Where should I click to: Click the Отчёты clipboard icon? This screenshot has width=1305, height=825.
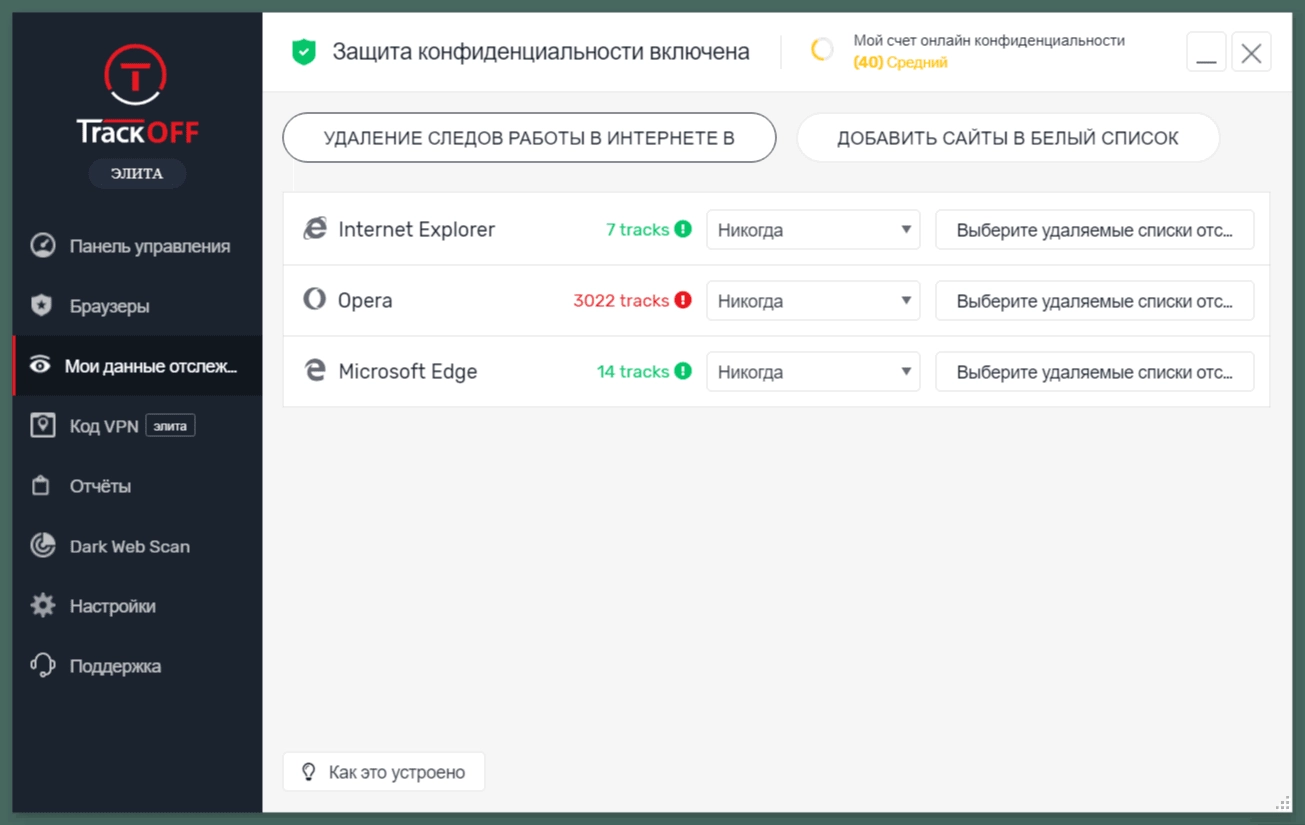click(41, 485)
